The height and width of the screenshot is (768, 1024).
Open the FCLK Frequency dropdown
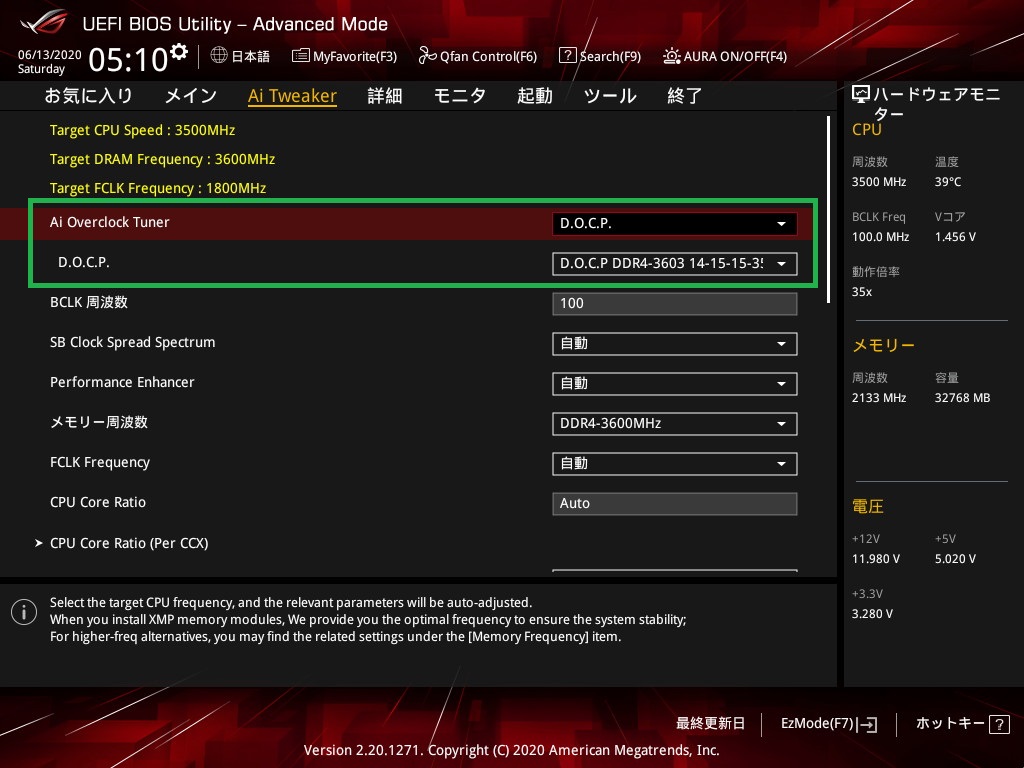[674, 464]
